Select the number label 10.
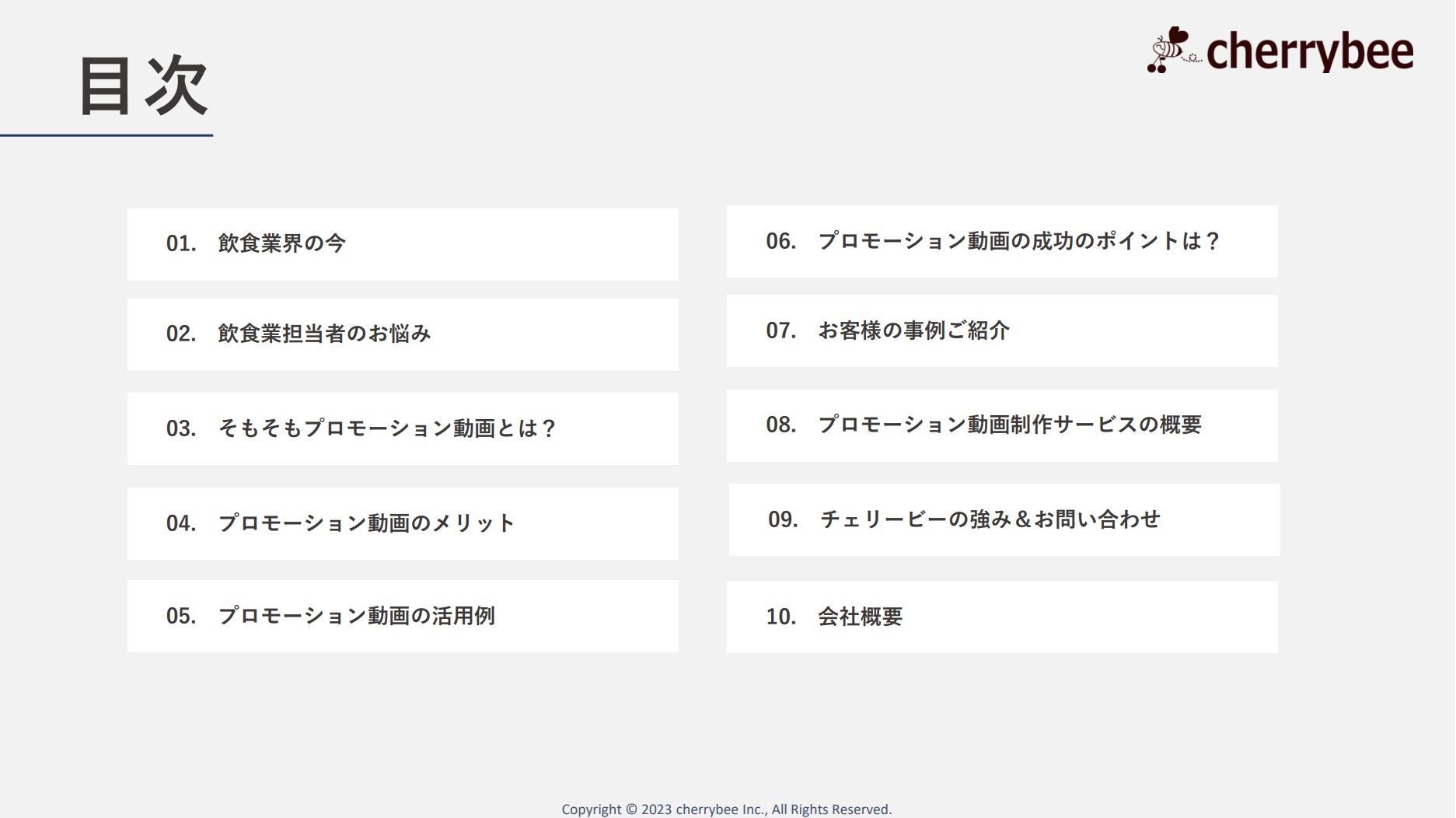 click(780, 617)
